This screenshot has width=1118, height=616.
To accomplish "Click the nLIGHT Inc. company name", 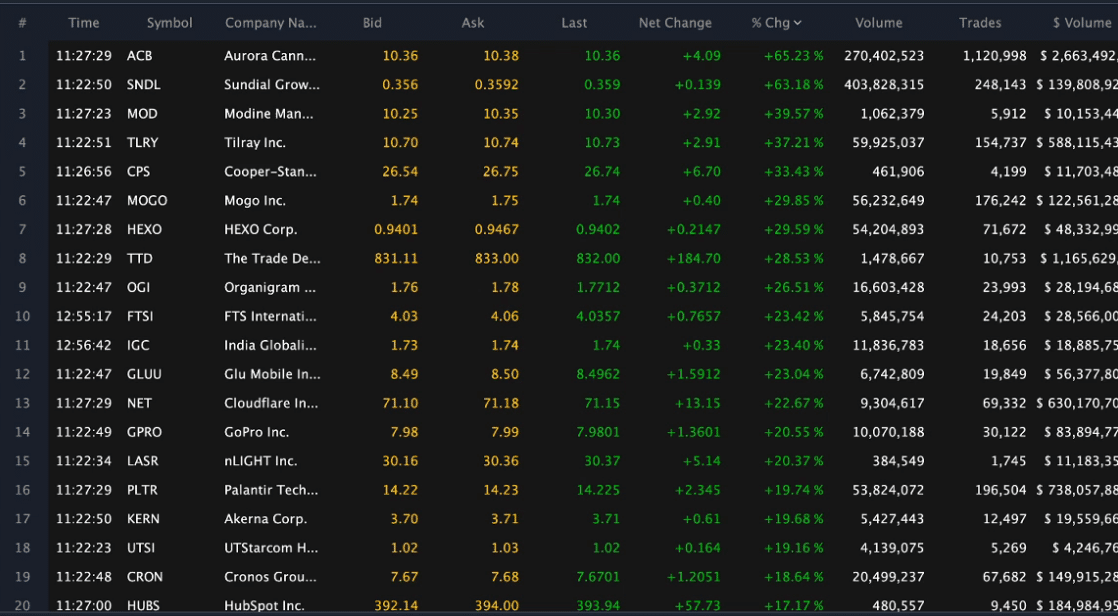I will (x=260, y=461).
